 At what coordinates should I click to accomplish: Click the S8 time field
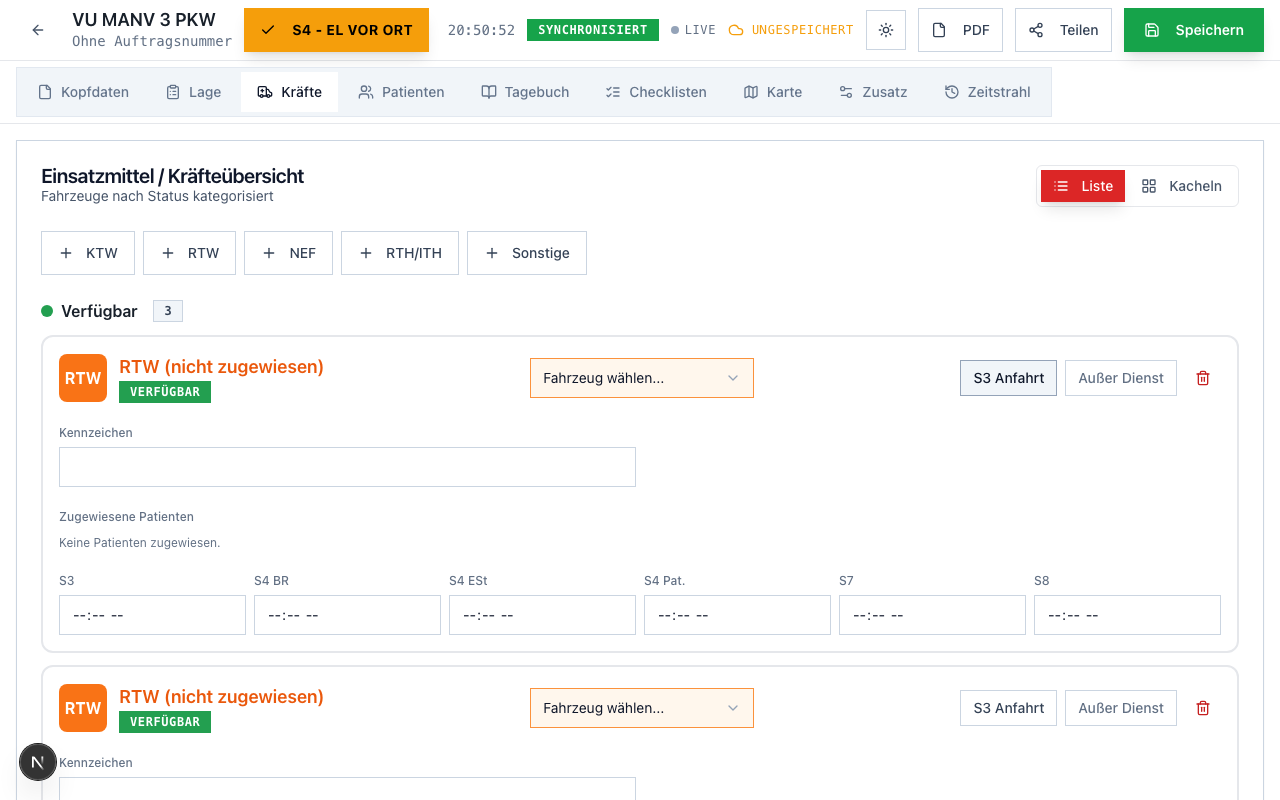1127,615
